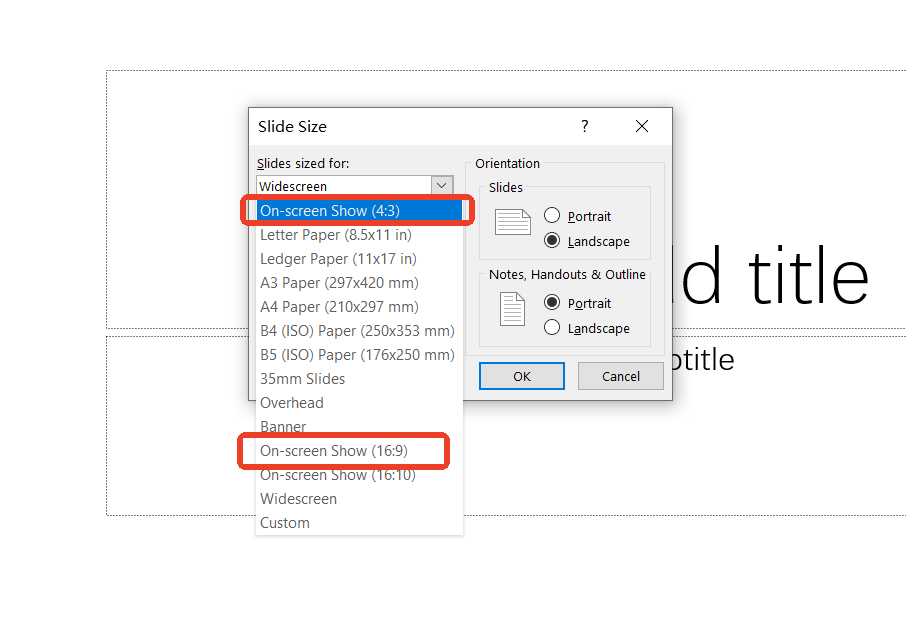Choose Landscape for Notes, Handouts & Outline
The width and height of the screenshot is (906, 638).
click(552, 328)
